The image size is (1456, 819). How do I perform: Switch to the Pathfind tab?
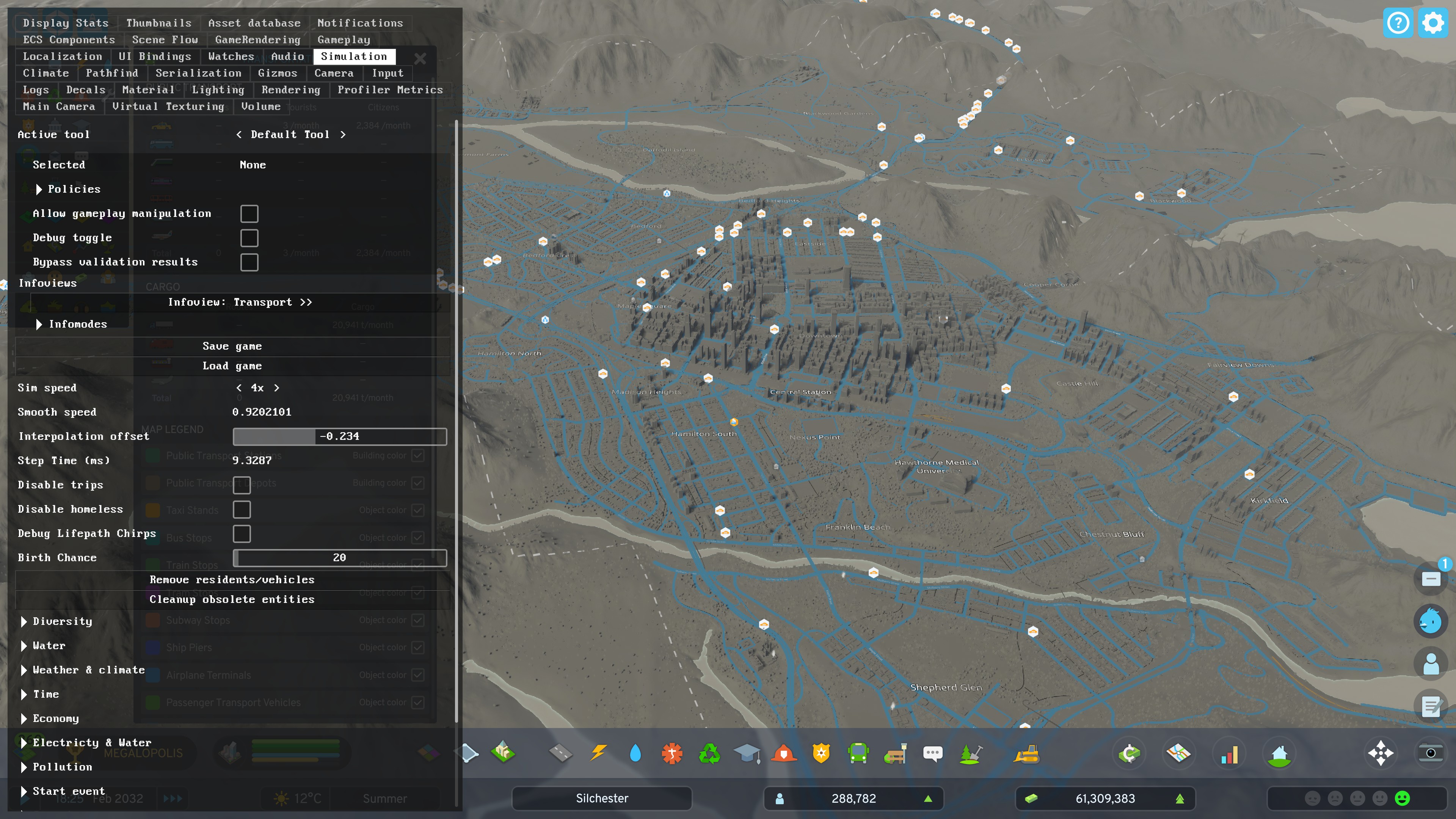tap(112, 74)
